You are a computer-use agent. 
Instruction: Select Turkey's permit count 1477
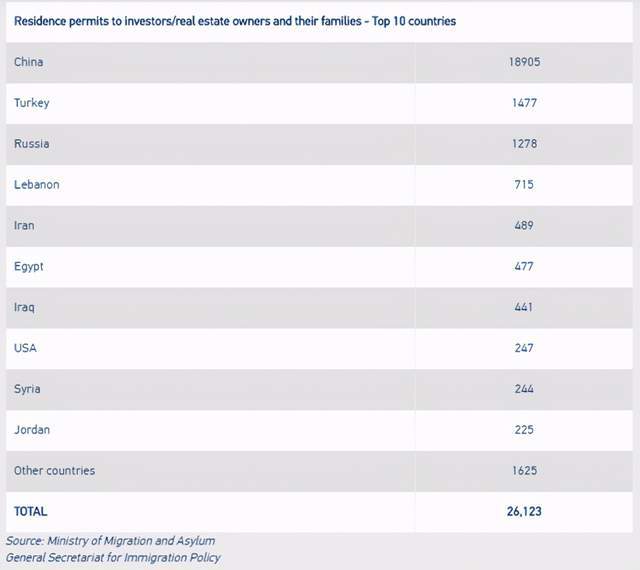(x=524, y=103)
